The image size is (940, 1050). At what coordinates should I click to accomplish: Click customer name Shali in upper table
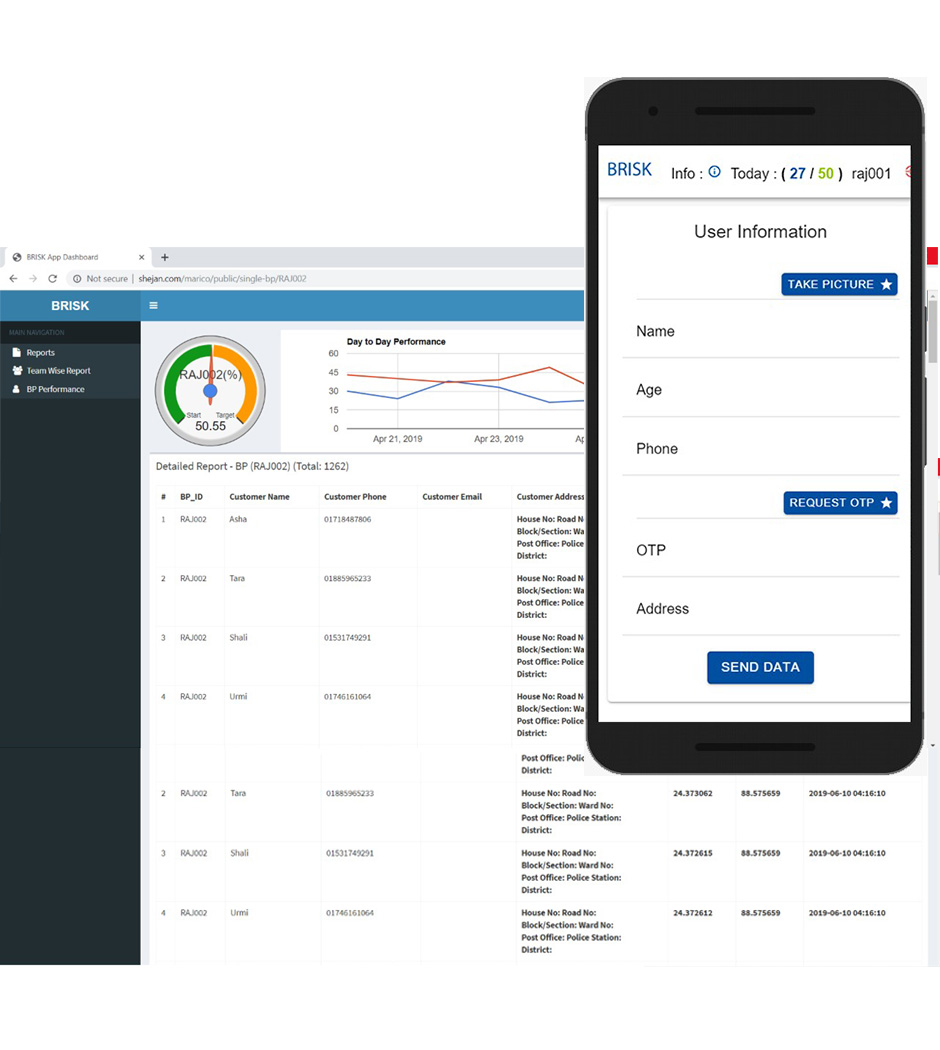pyautogui.click(x=238, y=638)
